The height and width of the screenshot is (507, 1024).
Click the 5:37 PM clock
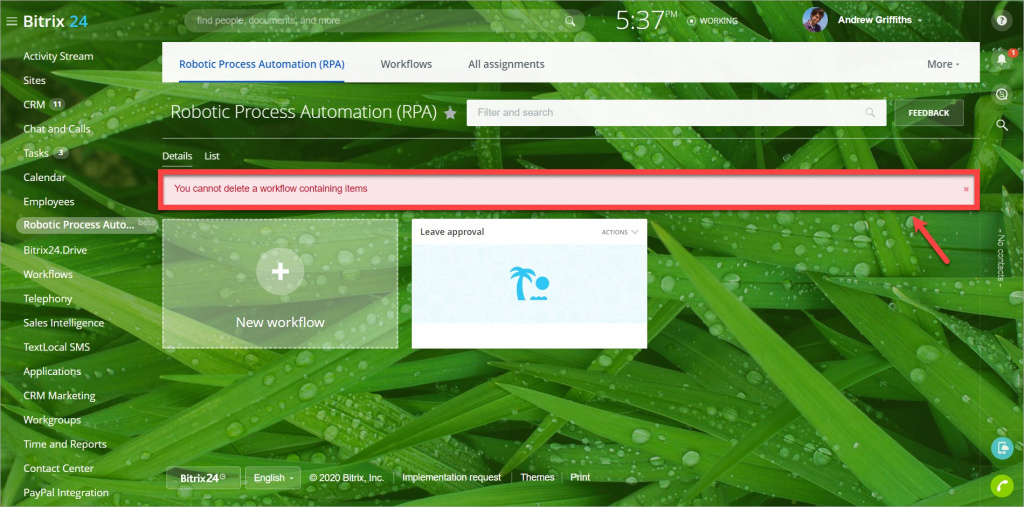click(647, 20)
